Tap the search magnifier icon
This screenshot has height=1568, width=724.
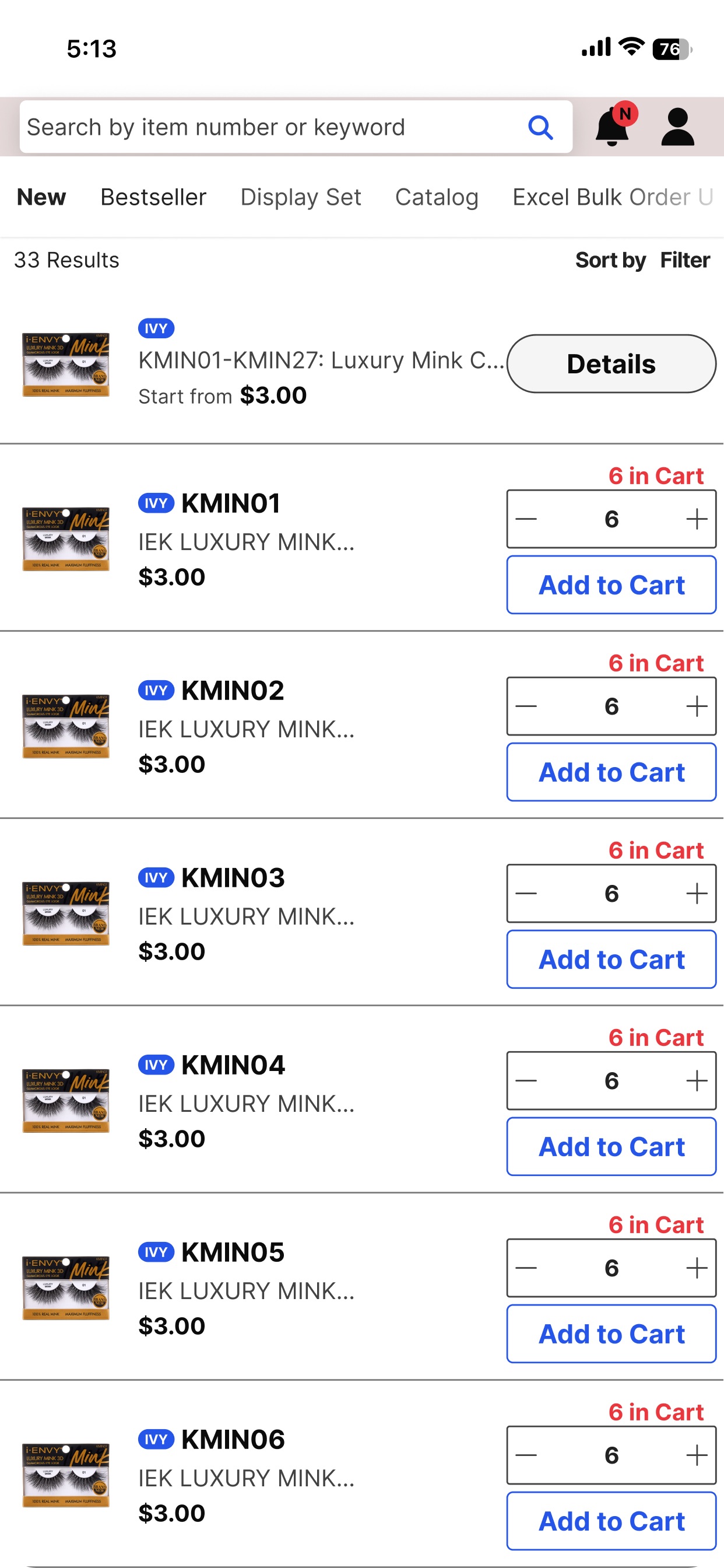tap(540, 128)
